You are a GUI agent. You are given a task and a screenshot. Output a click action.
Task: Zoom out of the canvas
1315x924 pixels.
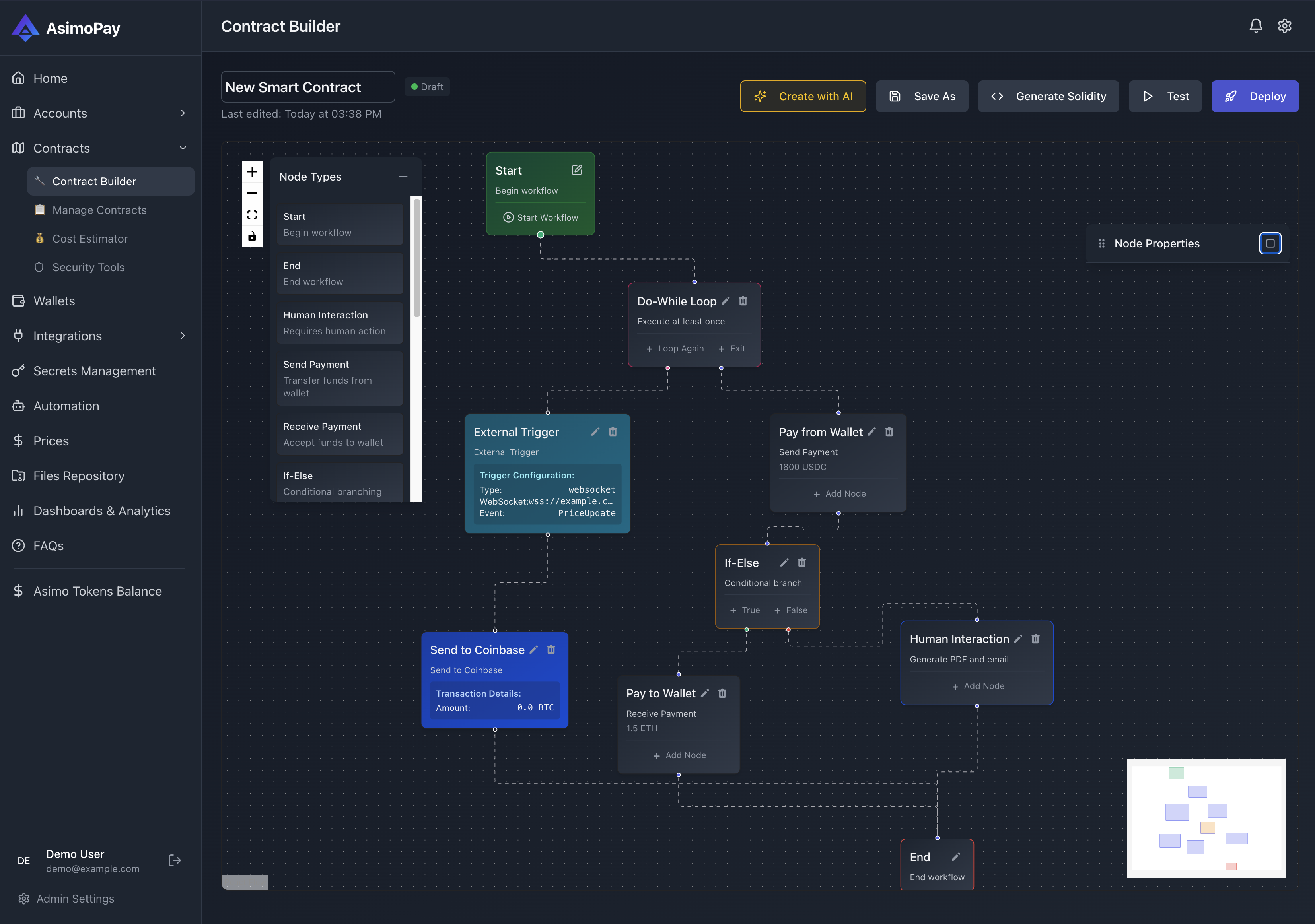252,193
